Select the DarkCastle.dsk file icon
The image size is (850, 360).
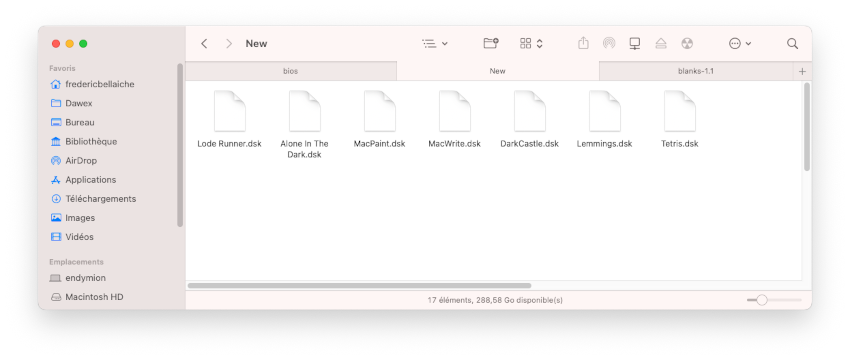click(x=530, y=111)
